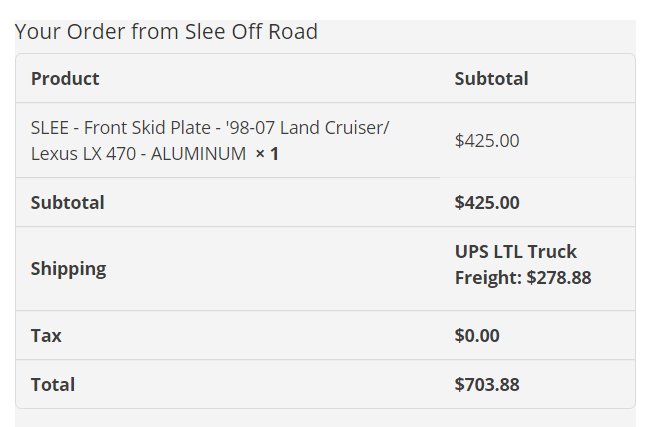Viewport: 664px width, 427px height.
Task: Click the order total $703.88
Action: pos(487,385)
